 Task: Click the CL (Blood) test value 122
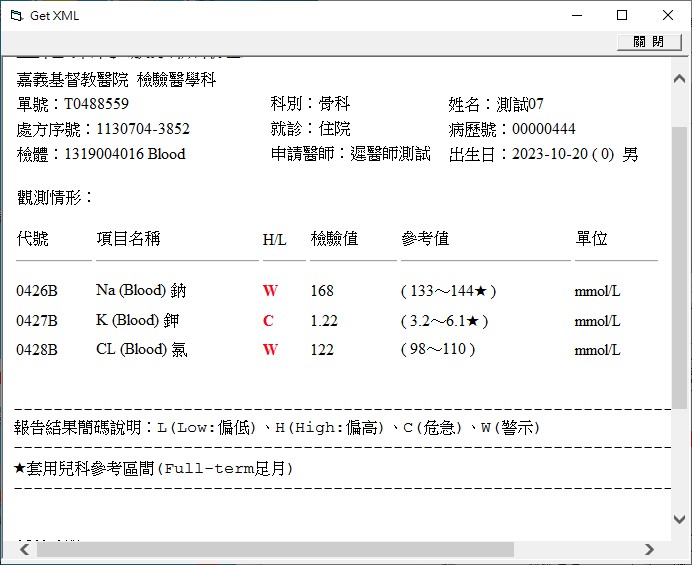(322, 350)
